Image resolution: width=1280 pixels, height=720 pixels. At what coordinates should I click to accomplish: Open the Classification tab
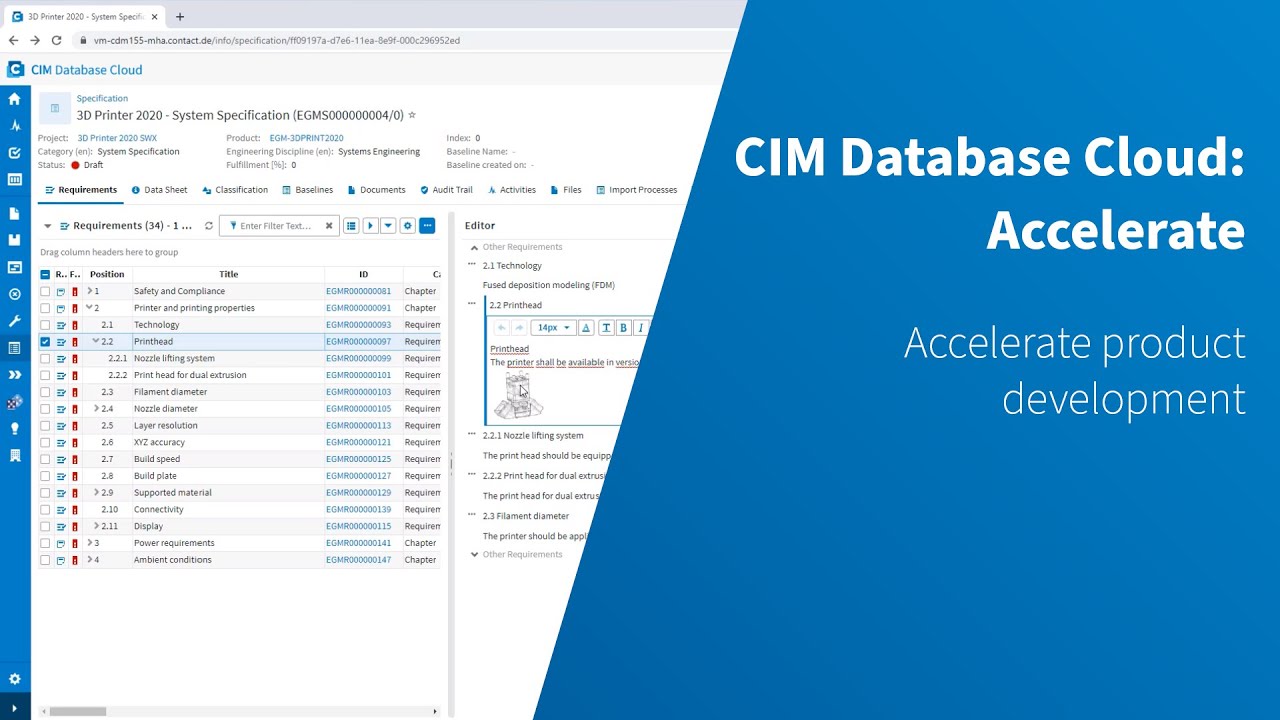click(x=235, y=190)
